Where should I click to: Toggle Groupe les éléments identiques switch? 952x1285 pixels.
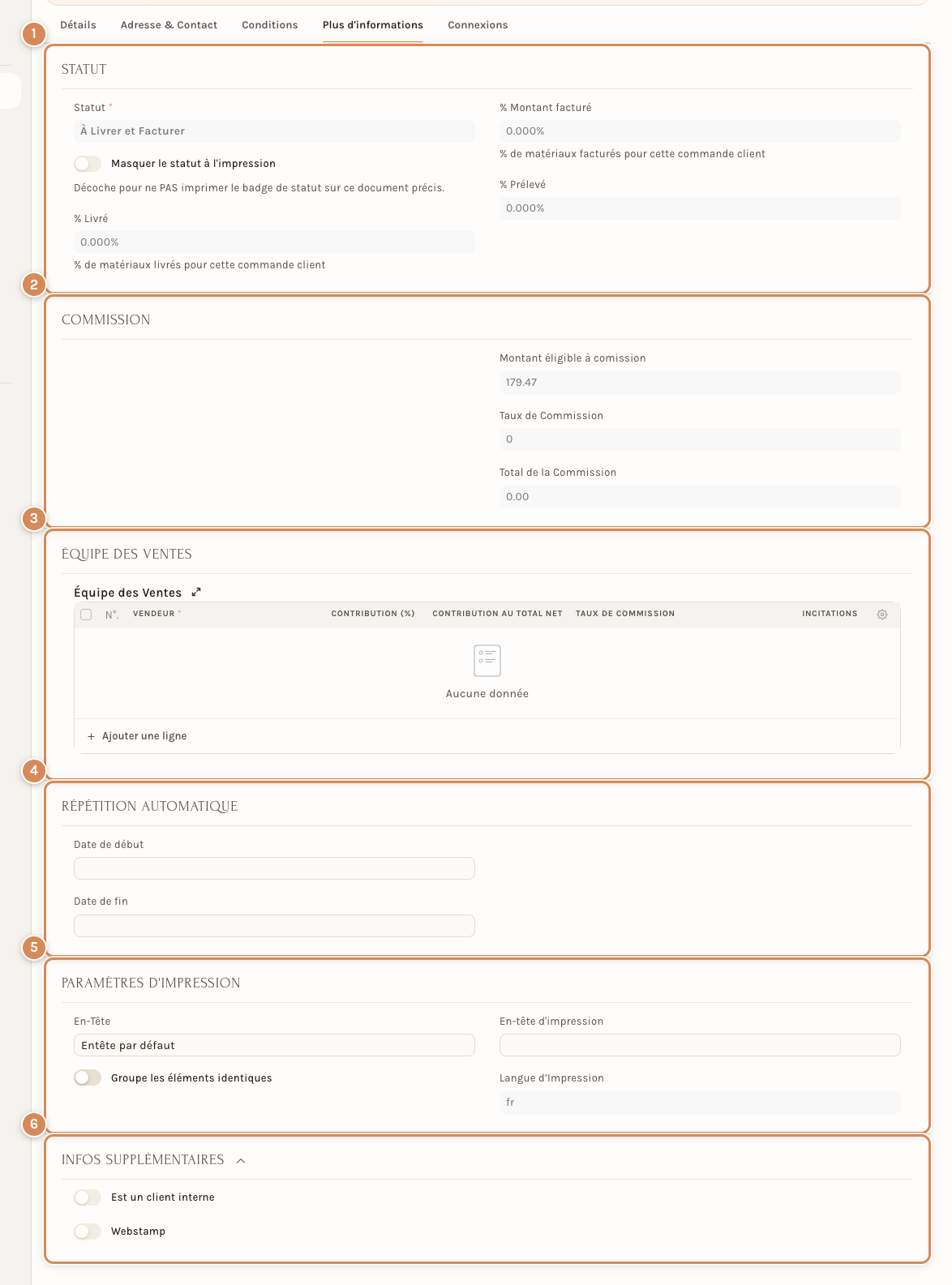(x=88, y=1077)
